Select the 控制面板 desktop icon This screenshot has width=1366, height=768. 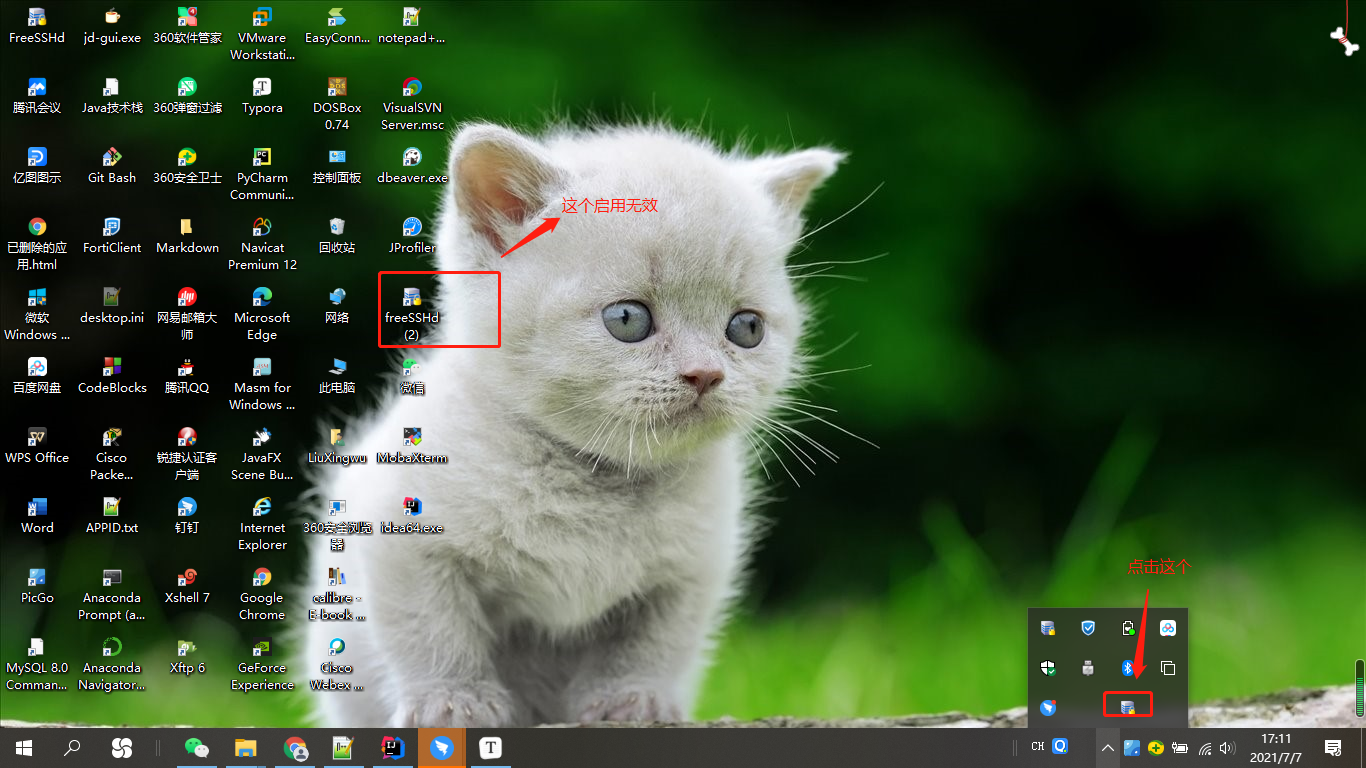click(337, 166)
